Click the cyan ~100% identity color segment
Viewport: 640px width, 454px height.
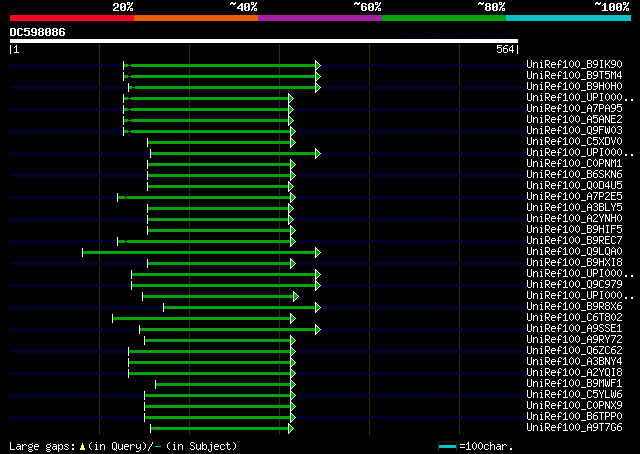(x=569, y=18)
